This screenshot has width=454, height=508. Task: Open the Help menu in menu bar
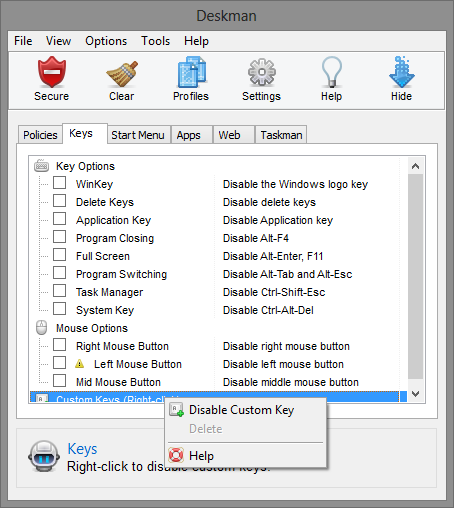(x=196, y=41)
